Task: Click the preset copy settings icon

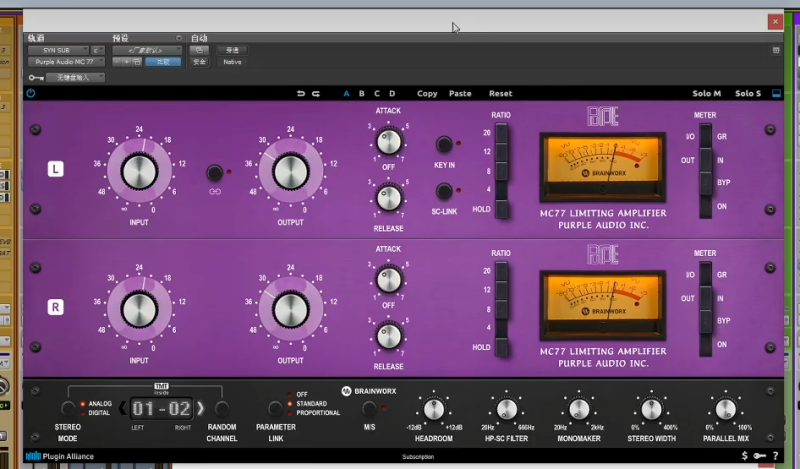Action: (x=137, y=62)
